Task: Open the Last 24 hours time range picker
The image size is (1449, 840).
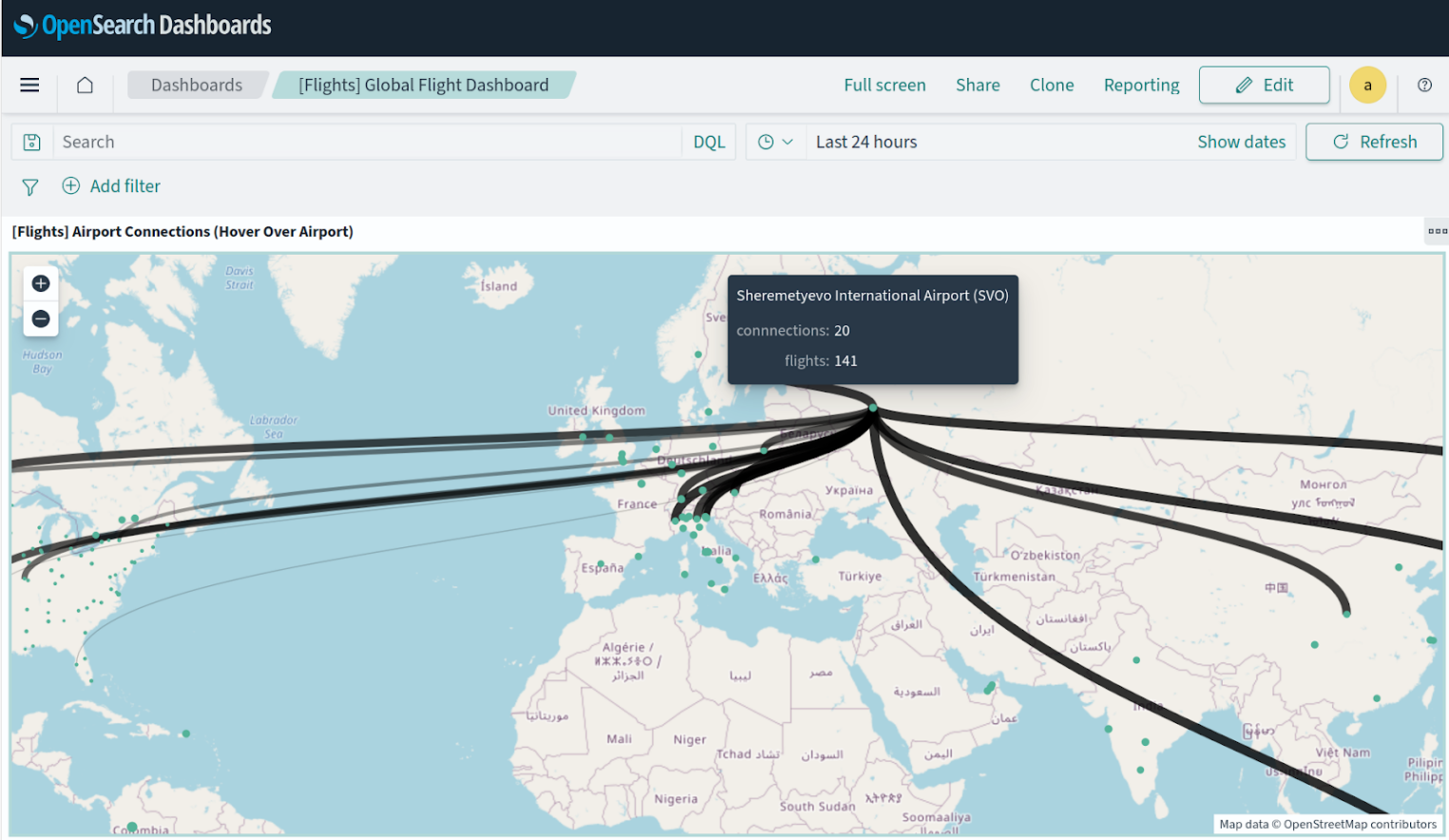Action: pos(866,141)
